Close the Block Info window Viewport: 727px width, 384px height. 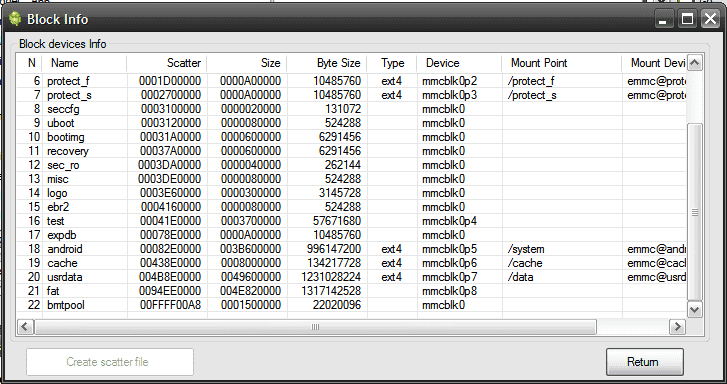click(711, 19)
